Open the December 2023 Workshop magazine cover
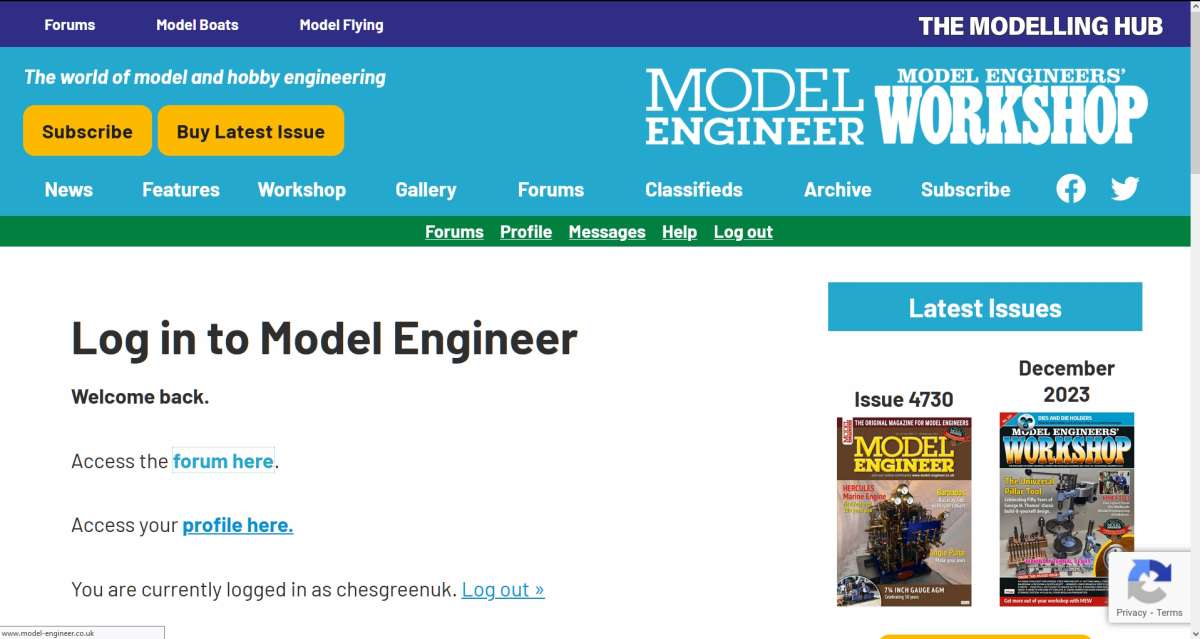1200x639 pixels. coord(1067,509)
